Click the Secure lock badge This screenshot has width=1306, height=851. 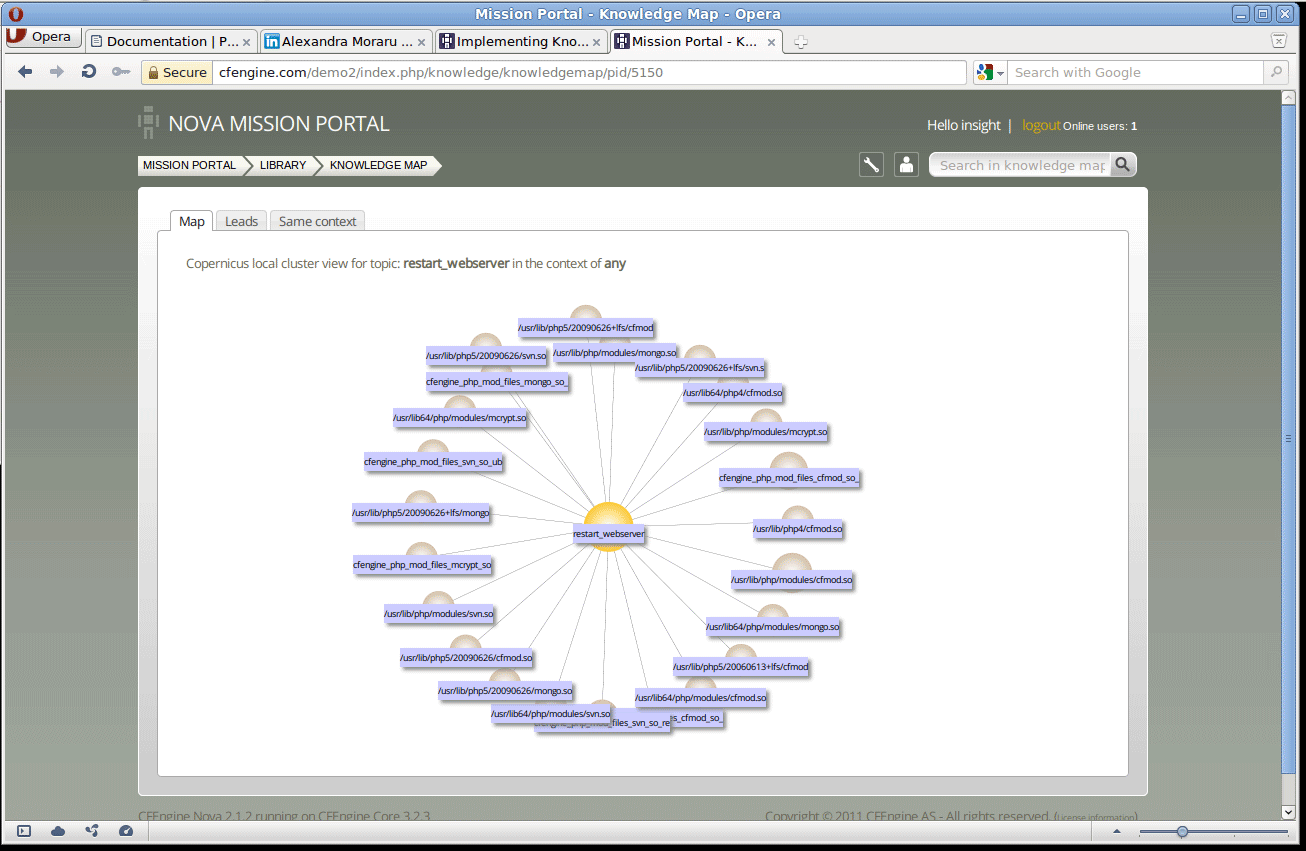177,72
